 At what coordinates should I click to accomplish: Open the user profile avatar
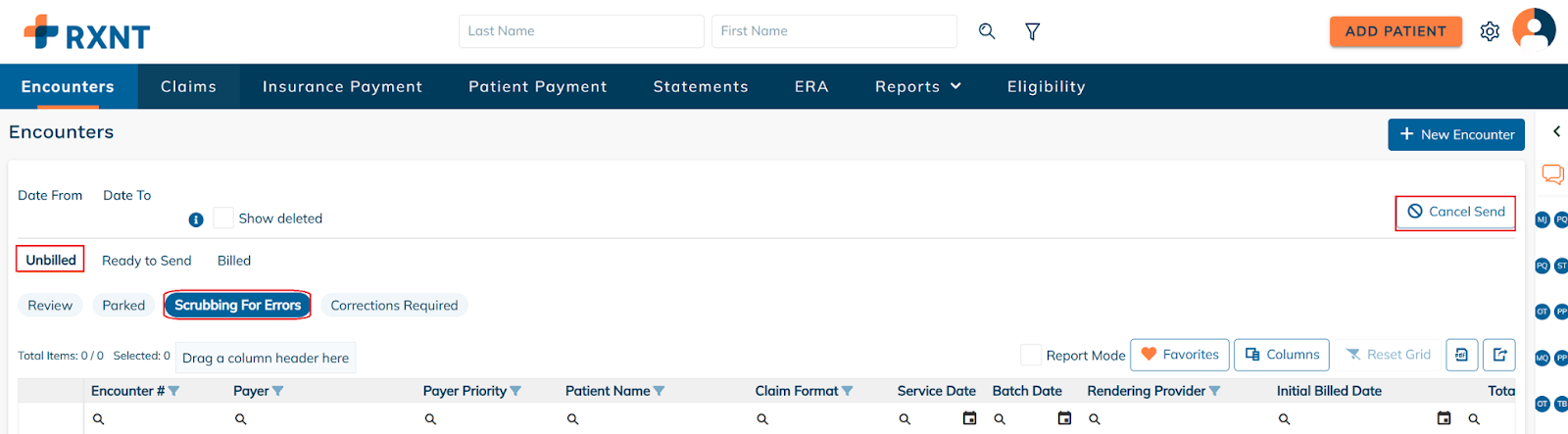1534,29
